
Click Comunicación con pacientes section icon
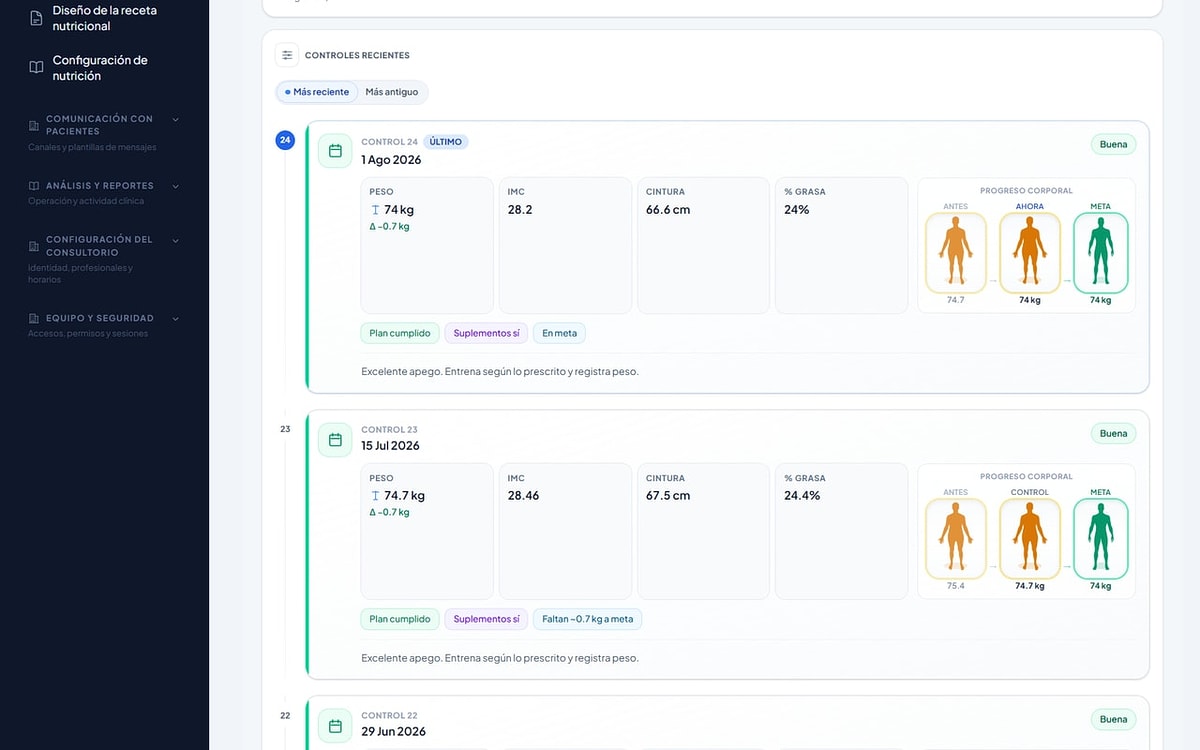coord(34,125)
